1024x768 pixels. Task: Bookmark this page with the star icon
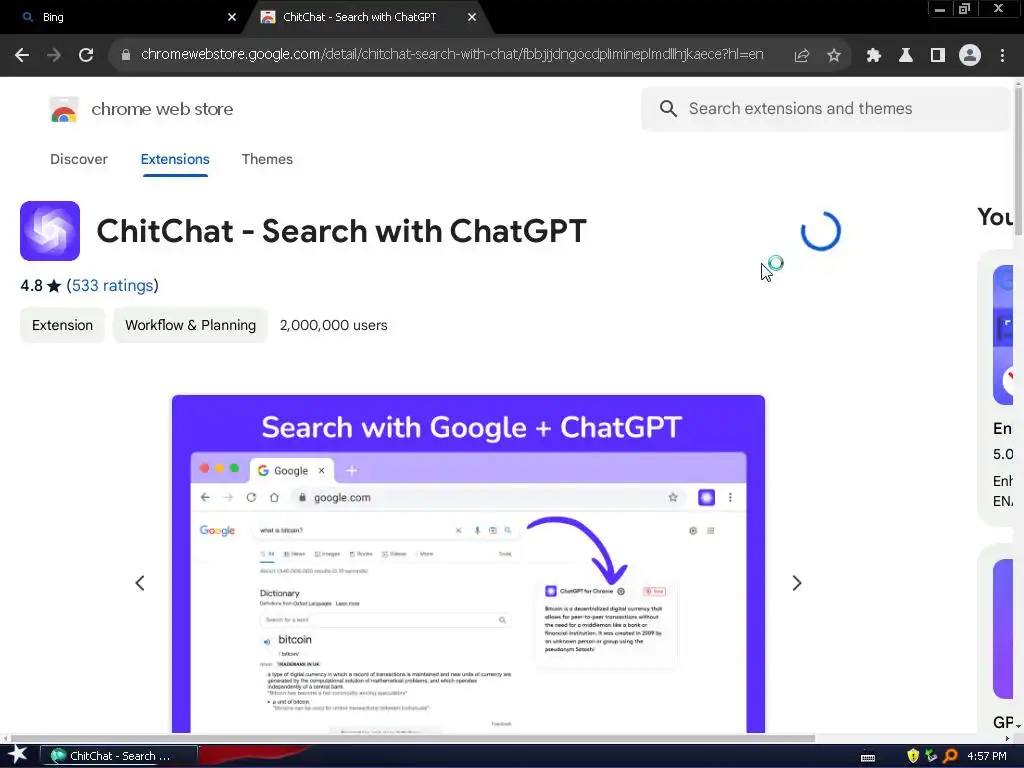point(833,56)
